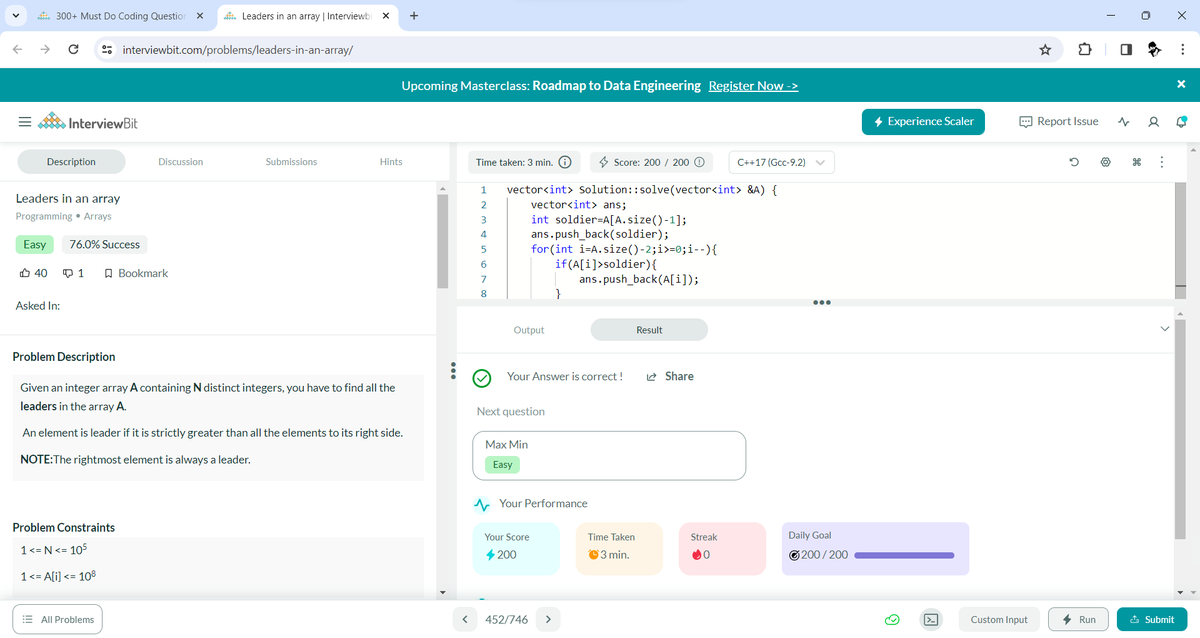Open the Hints tab
Image resolution: width=1200 pixels, height=638 pixels.
point(391,162)
